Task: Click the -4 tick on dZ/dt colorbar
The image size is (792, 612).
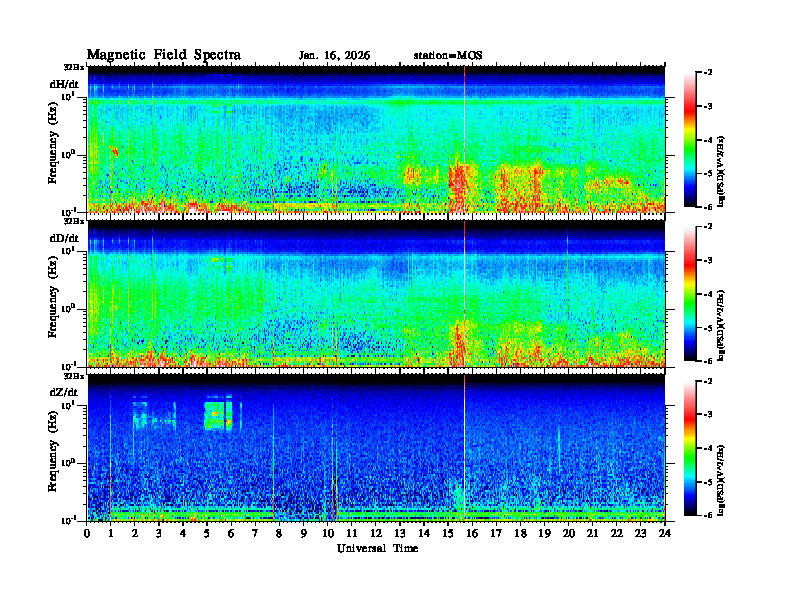Action: click(708, 448)
